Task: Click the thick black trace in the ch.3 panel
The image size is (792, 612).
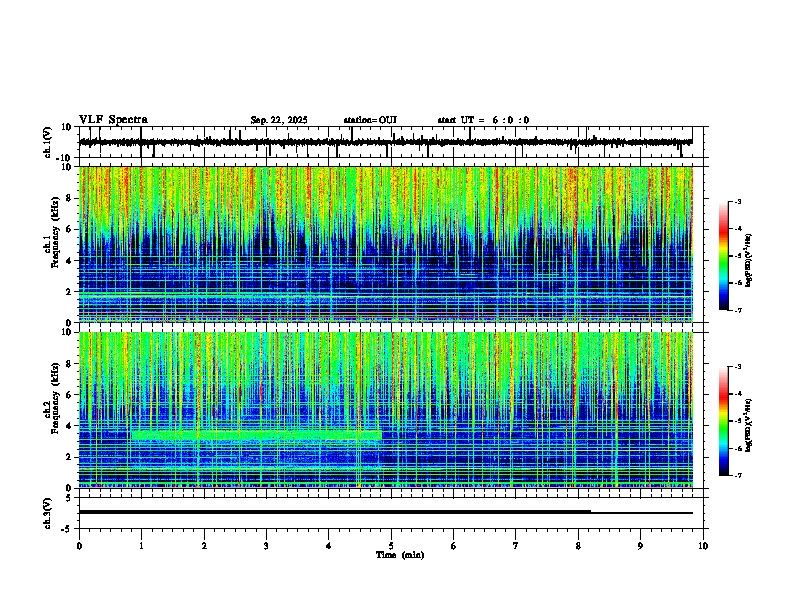Action: pos(335,512)
